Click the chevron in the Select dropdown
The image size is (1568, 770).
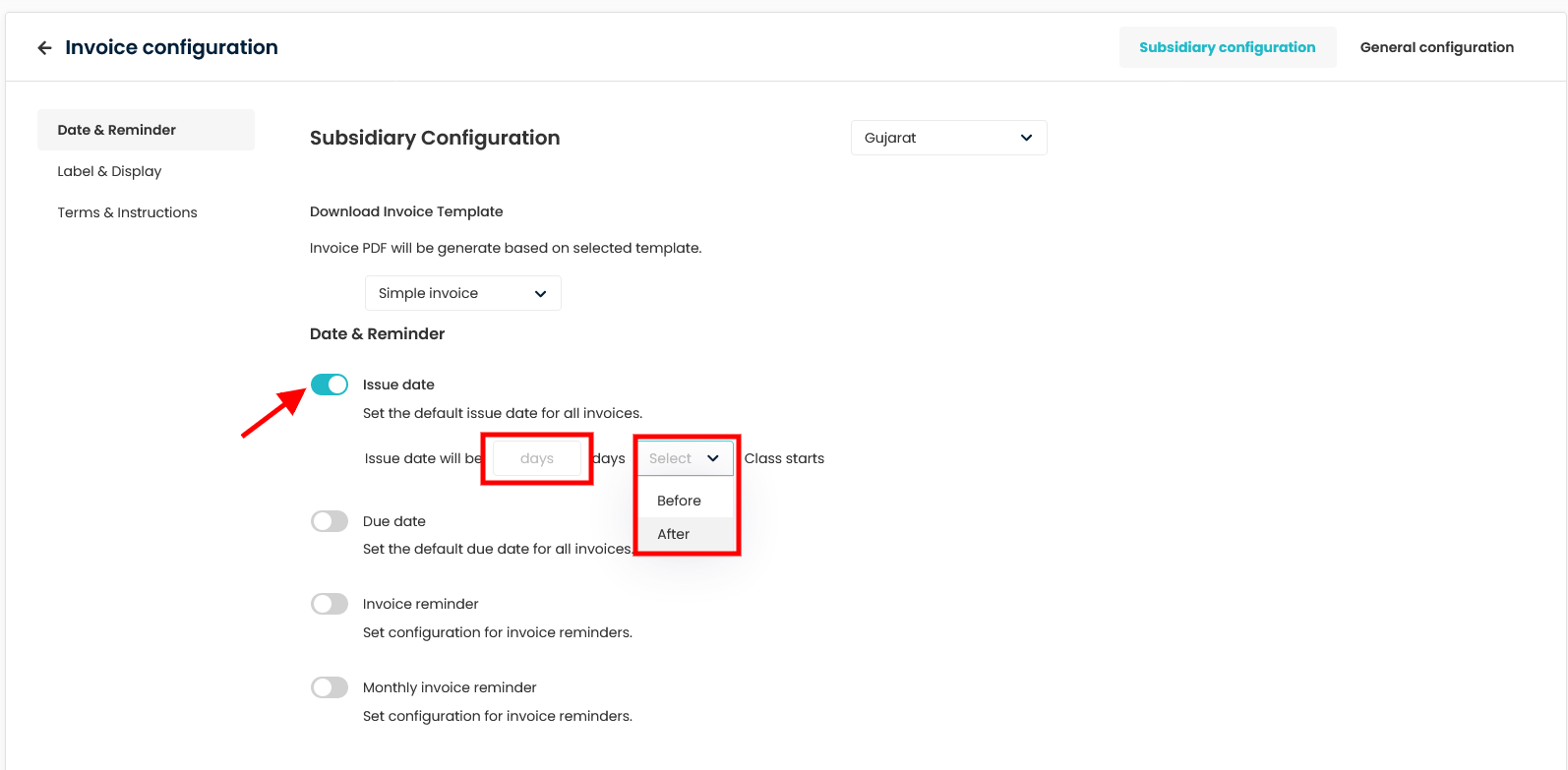pyautogui.click(x=713, y=458)
